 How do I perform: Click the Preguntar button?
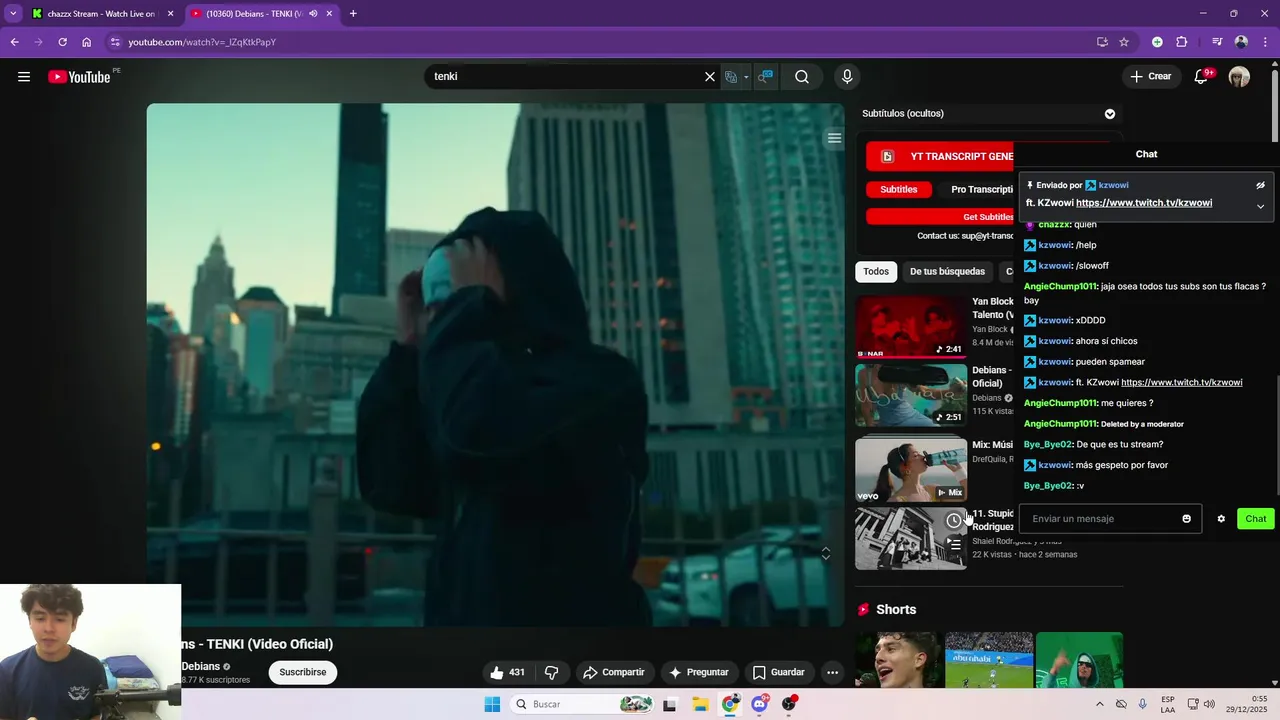coord(698,672)
